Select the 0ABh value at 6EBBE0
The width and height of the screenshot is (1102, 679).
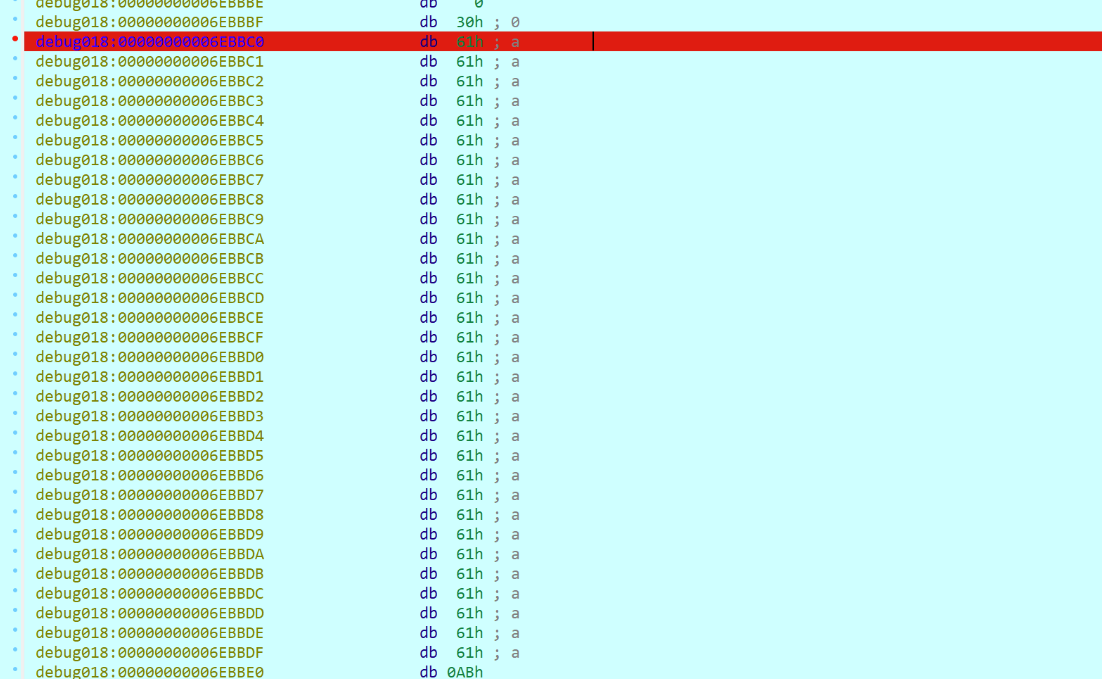465,672
